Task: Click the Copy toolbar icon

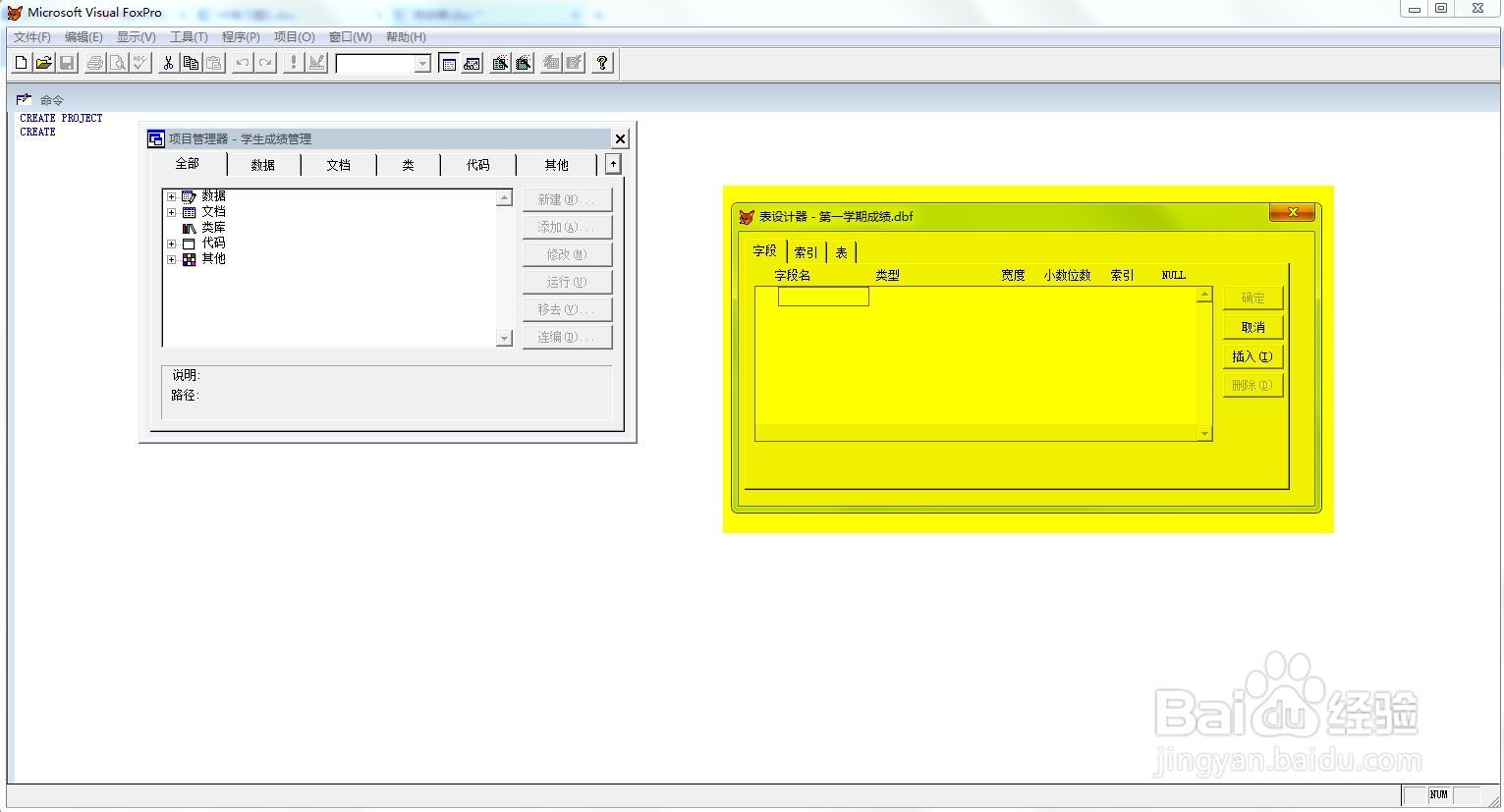Action: pyautogui.click(x=191, y=63)
